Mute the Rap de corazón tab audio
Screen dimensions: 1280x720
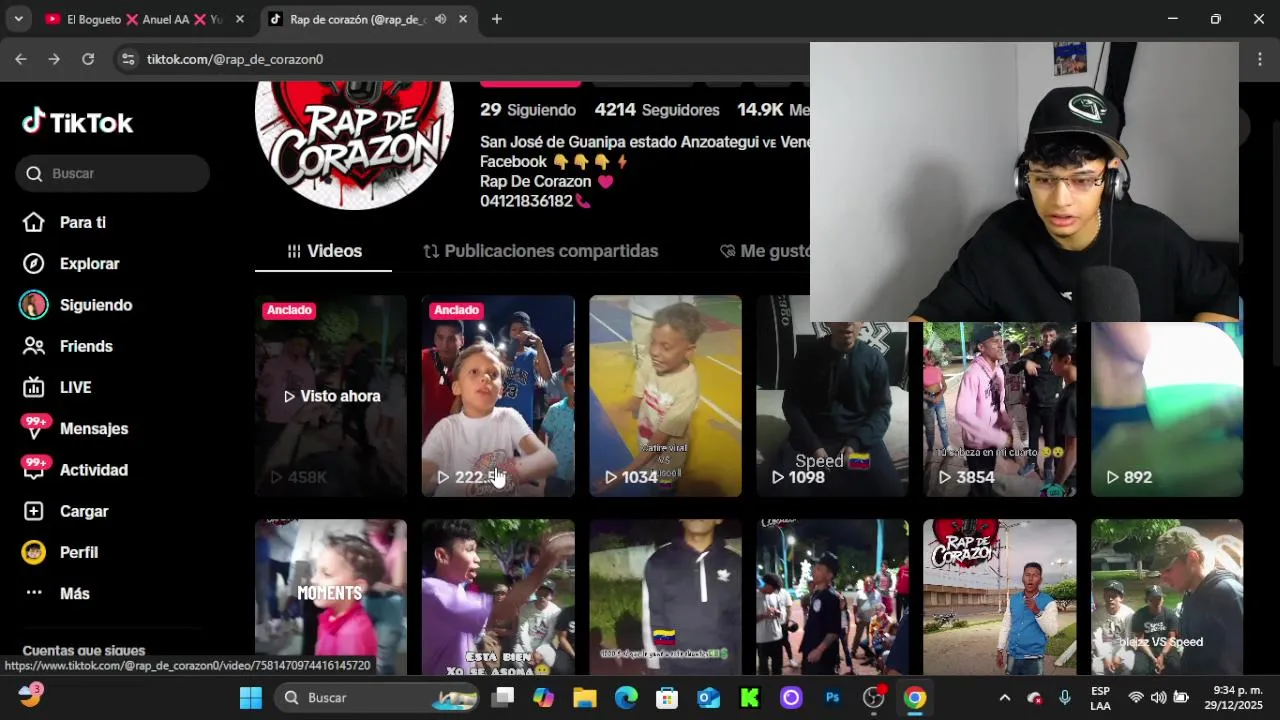click(x=440, y=19)
